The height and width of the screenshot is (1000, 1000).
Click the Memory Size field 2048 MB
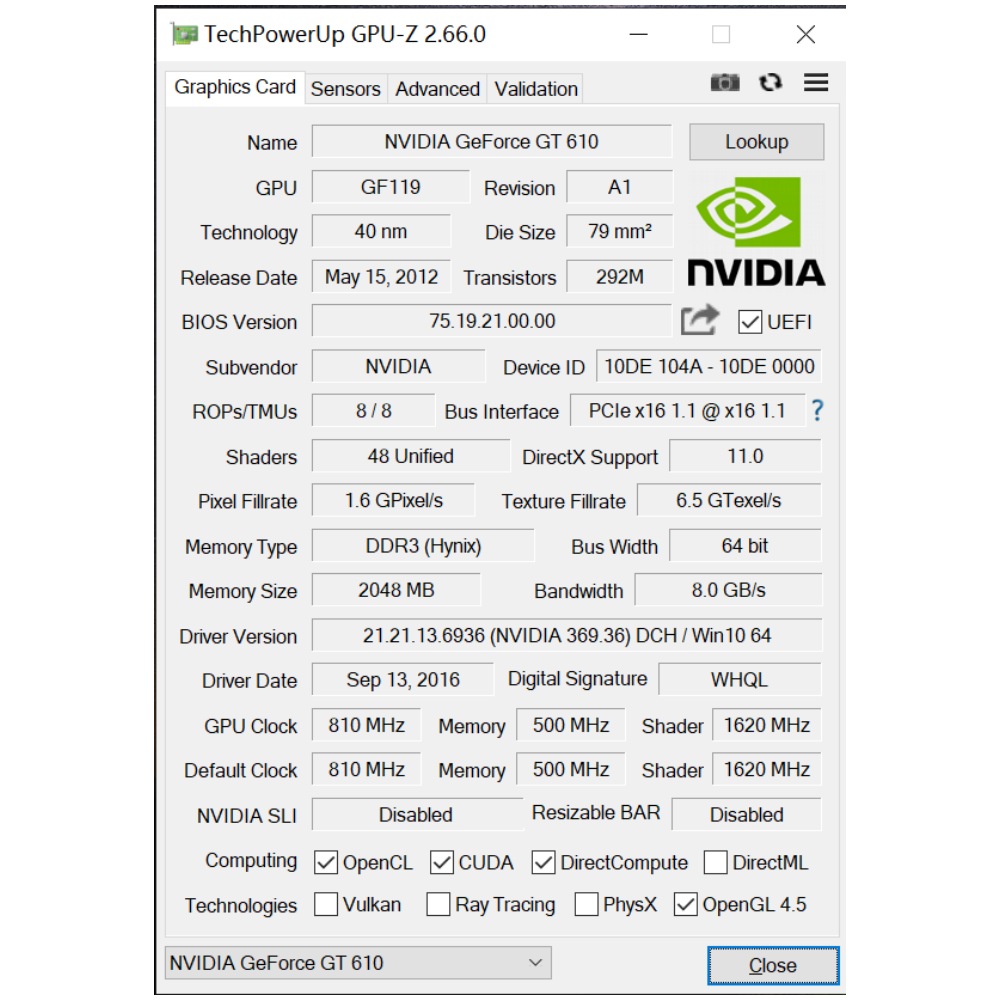(396, 590)
